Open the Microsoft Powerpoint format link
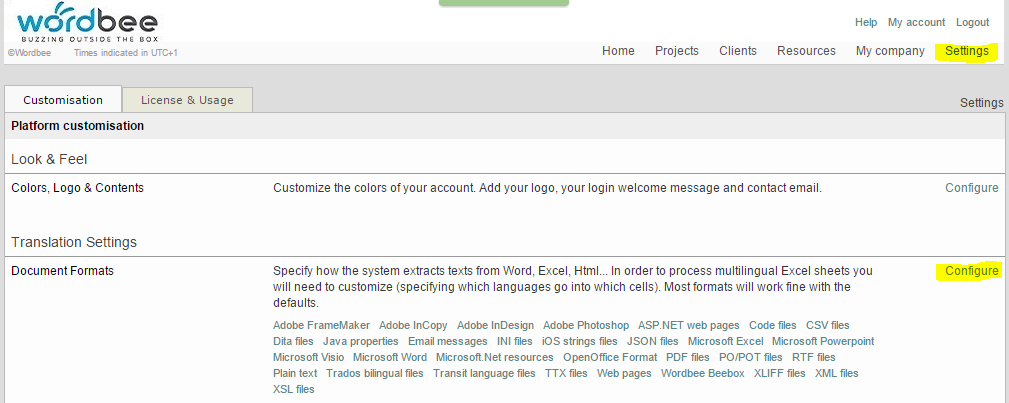Image resolution: width=1009 pixels, height=403 pixels. [x=822, y=341]
